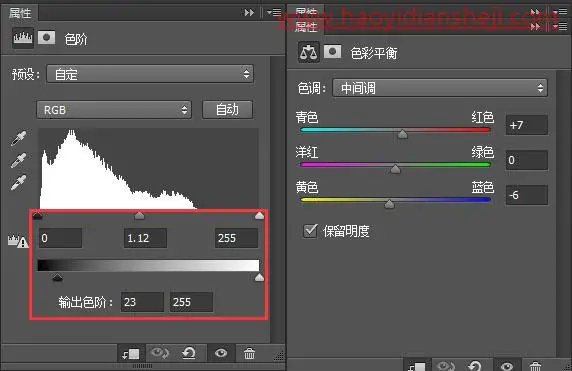Toggle Levels layer visibility eye icon
Image resolution: width=572 pixels, height=371 pixels.
click(x=221, y=353)
